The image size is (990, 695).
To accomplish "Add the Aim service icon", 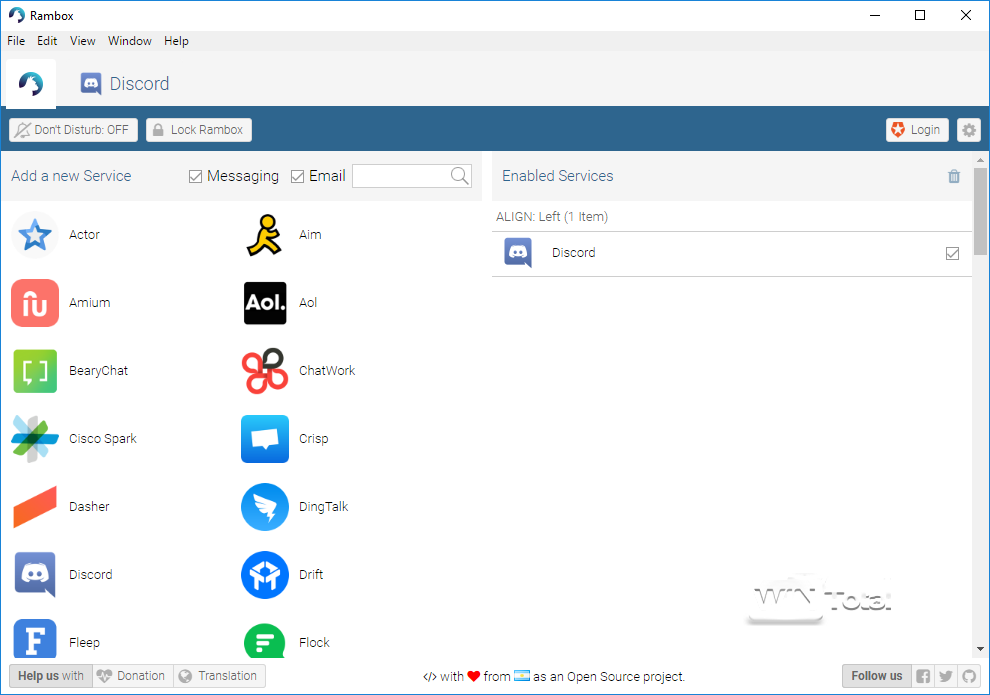I will pos(265,235).
